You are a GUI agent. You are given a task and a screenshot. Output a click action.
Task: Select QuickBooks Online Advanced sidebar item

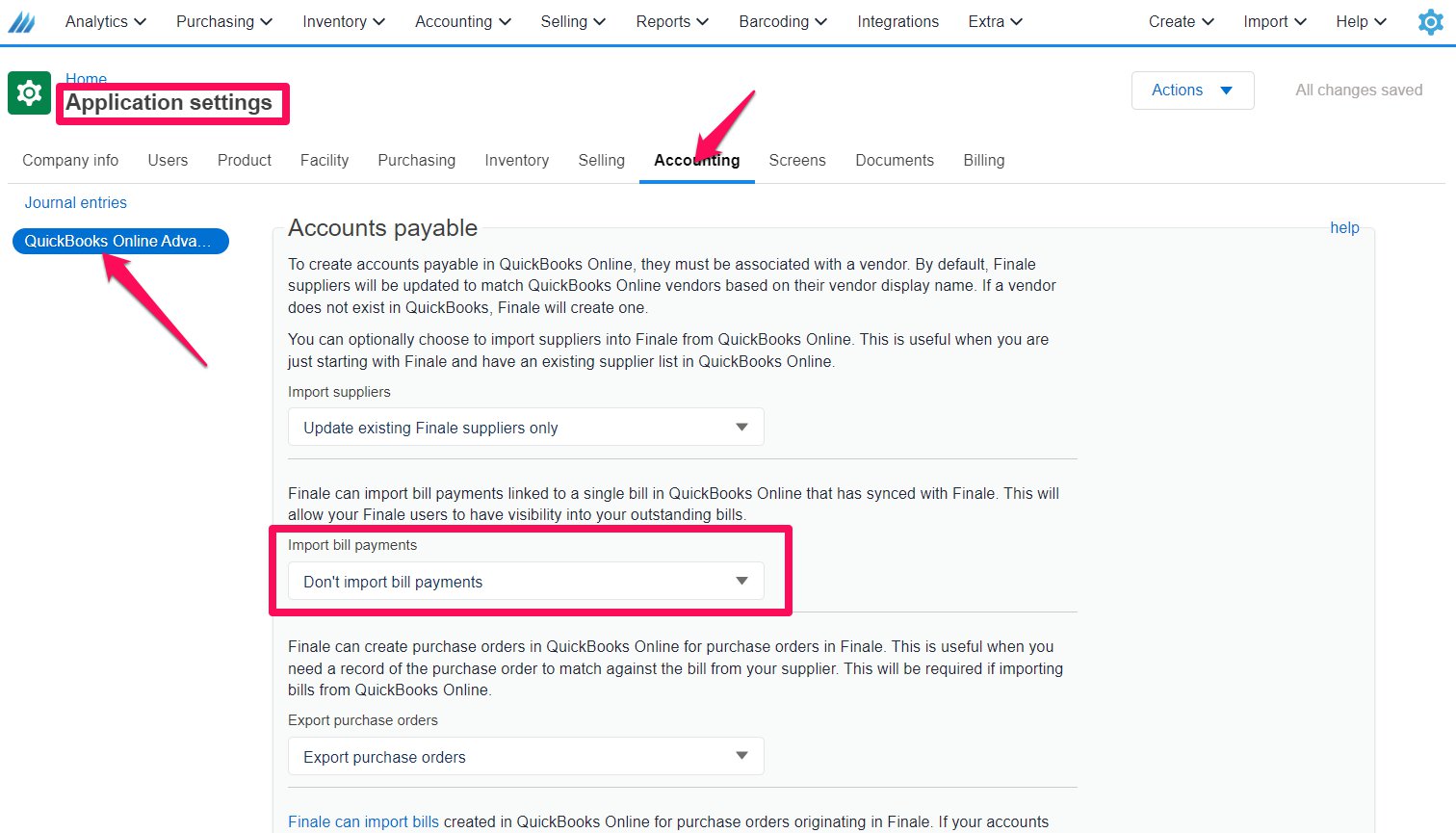click(x=120, y=241)
